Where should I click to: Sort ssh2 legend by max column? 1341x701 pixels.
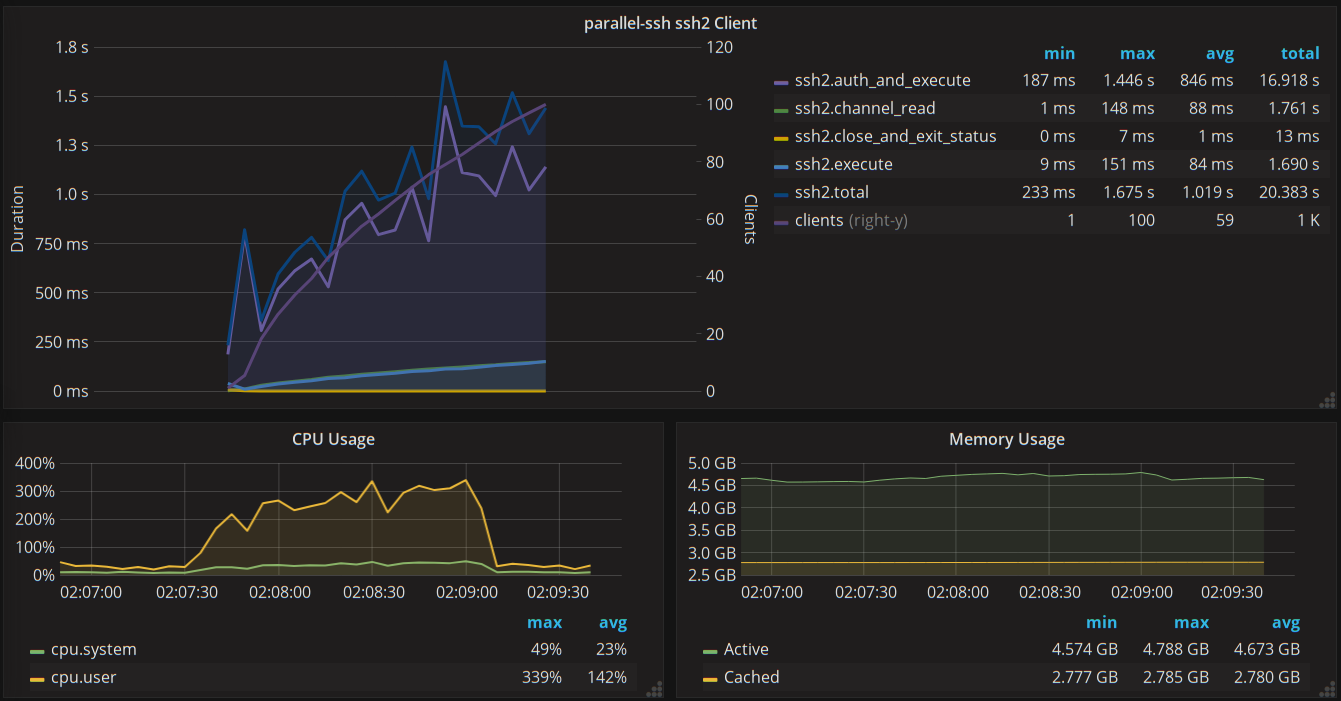(1137, 53)
